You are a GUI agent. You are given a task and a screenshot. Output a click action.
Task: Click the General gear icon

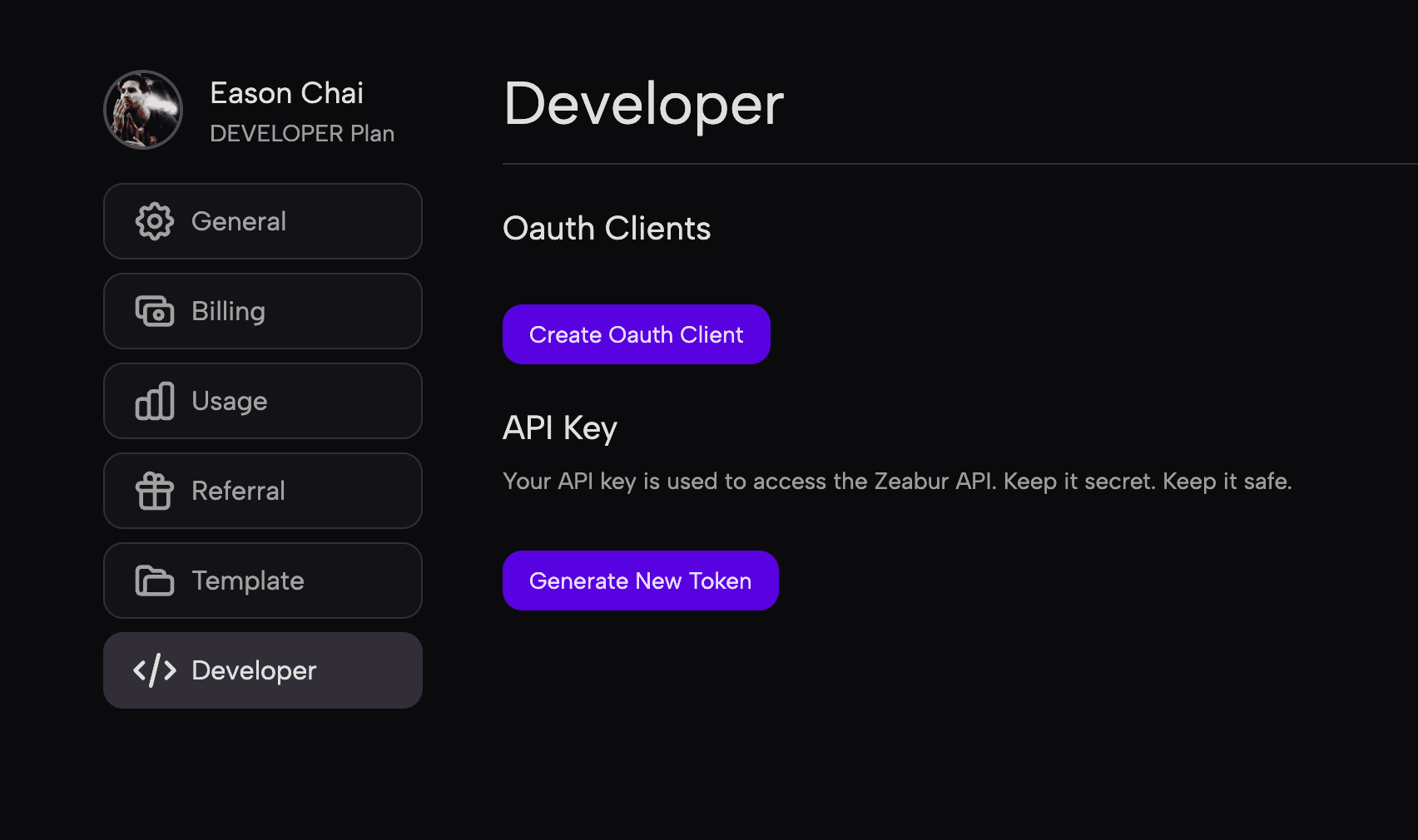pyautogui.click(x=155, y=221)
